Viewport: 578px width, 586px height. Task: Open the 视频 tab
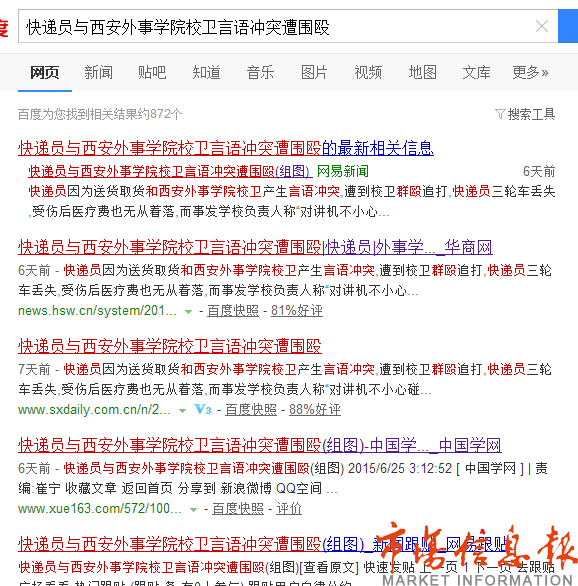pyautogui.click(x=368, y=73)
